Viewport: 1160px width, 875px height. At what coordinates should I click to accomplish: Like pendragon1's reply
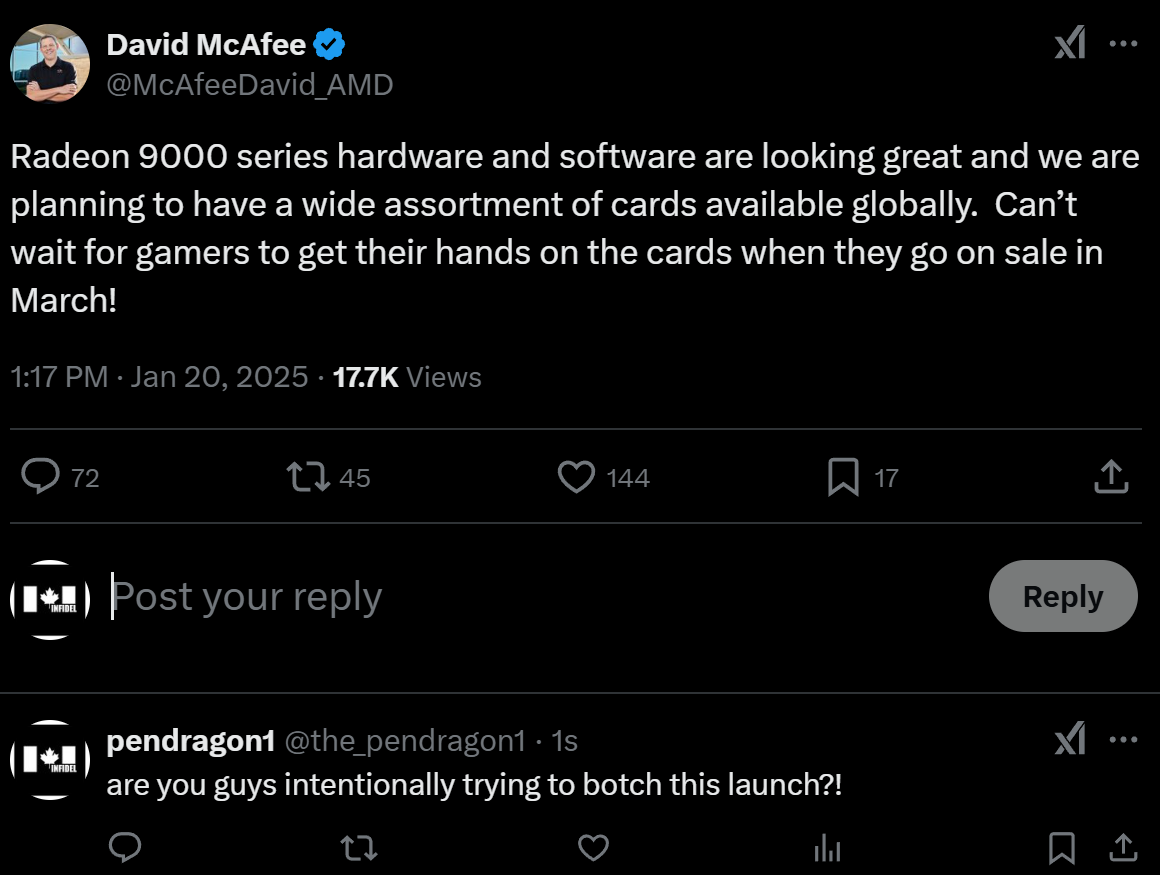pyautogui.click(x=594, y=848)
